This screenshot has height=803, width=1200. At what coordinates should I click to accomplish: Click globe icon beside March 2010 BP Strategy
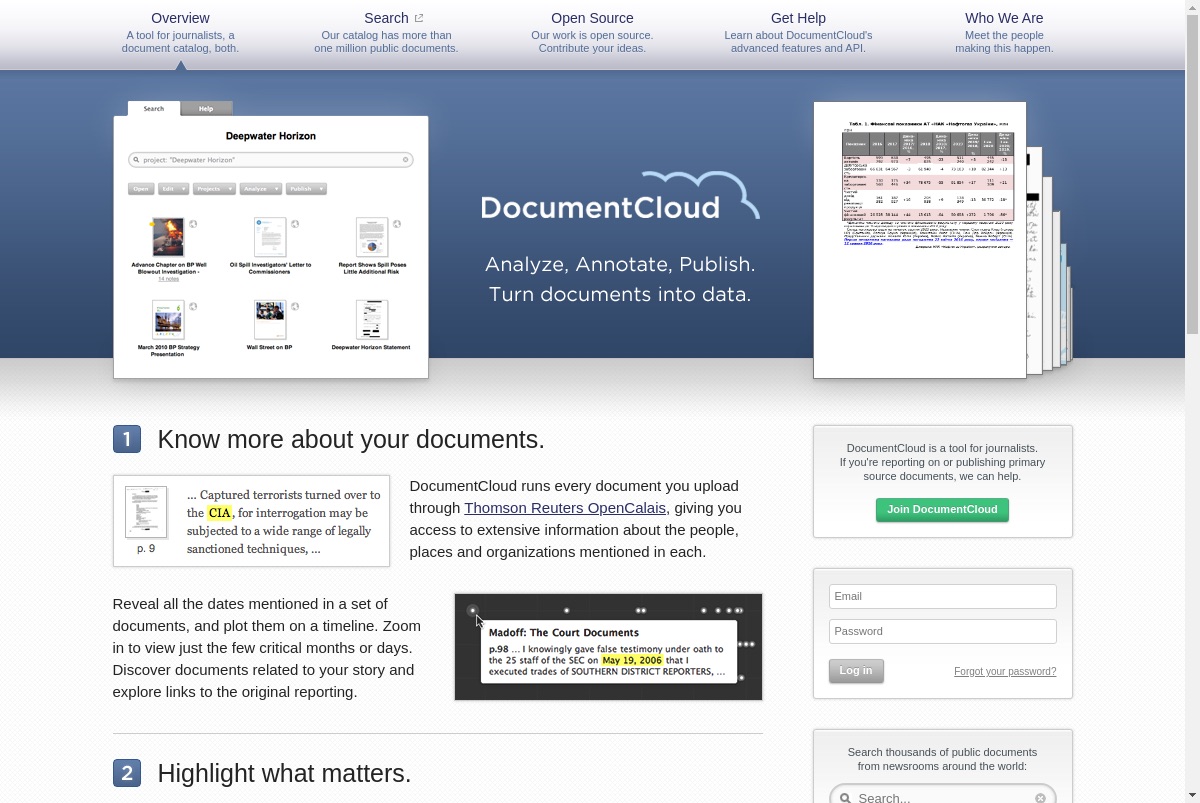tap(194, 306)
